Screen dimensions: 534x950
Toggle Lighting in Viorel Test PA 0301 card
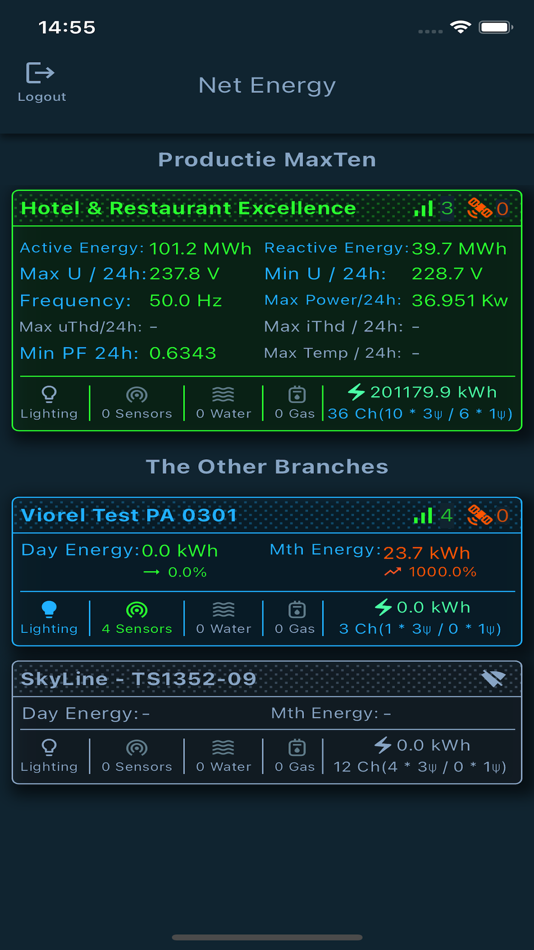tap(49, 619)
